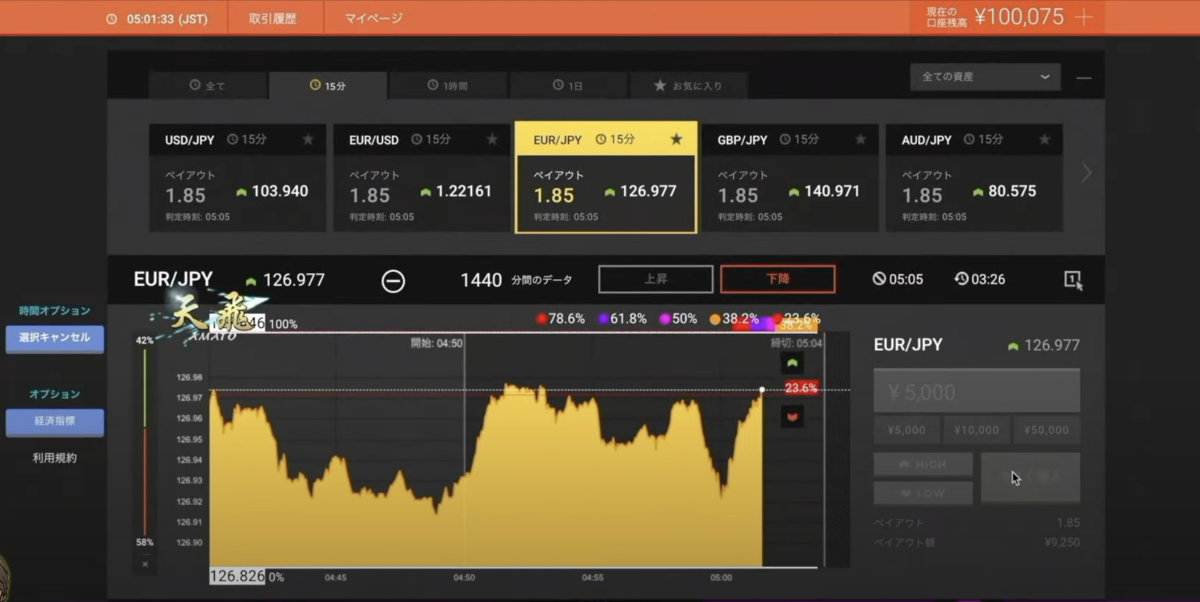Choose the LOW option
This screenshot has width=1200, height=602.
pyautogui.click(x=923, y=493)
